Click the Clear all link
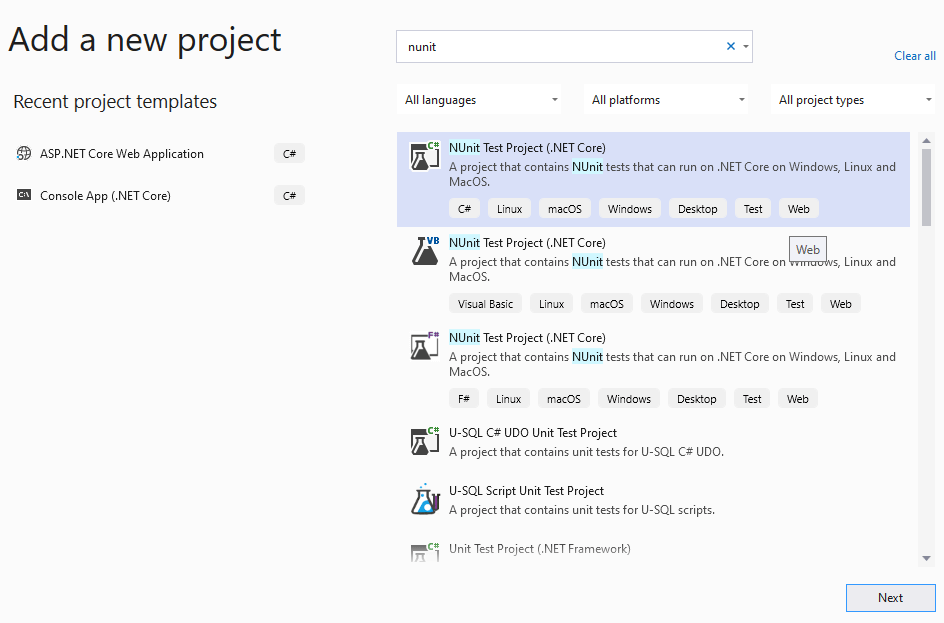Viewport: 944px width, 623px height. tap(914, 56)
